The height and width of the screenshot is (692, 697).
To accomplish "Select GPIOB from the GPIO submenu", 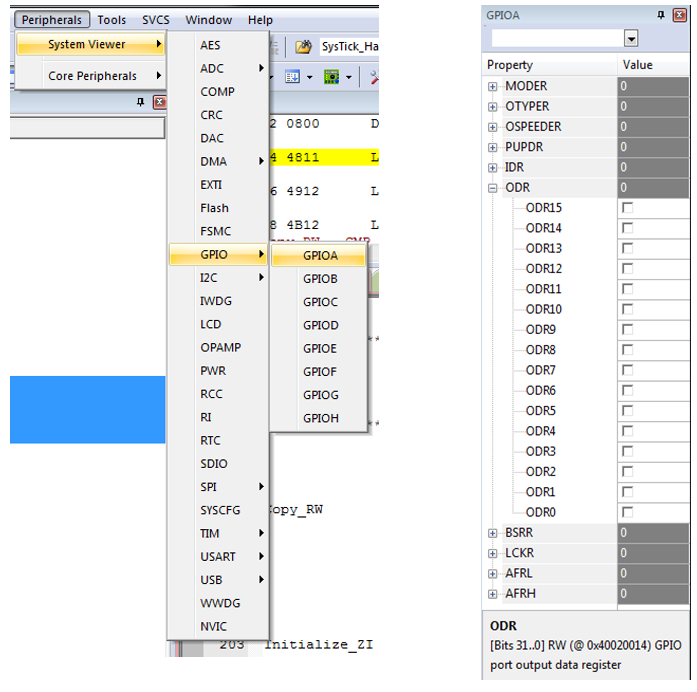I will tap(320, 279).
